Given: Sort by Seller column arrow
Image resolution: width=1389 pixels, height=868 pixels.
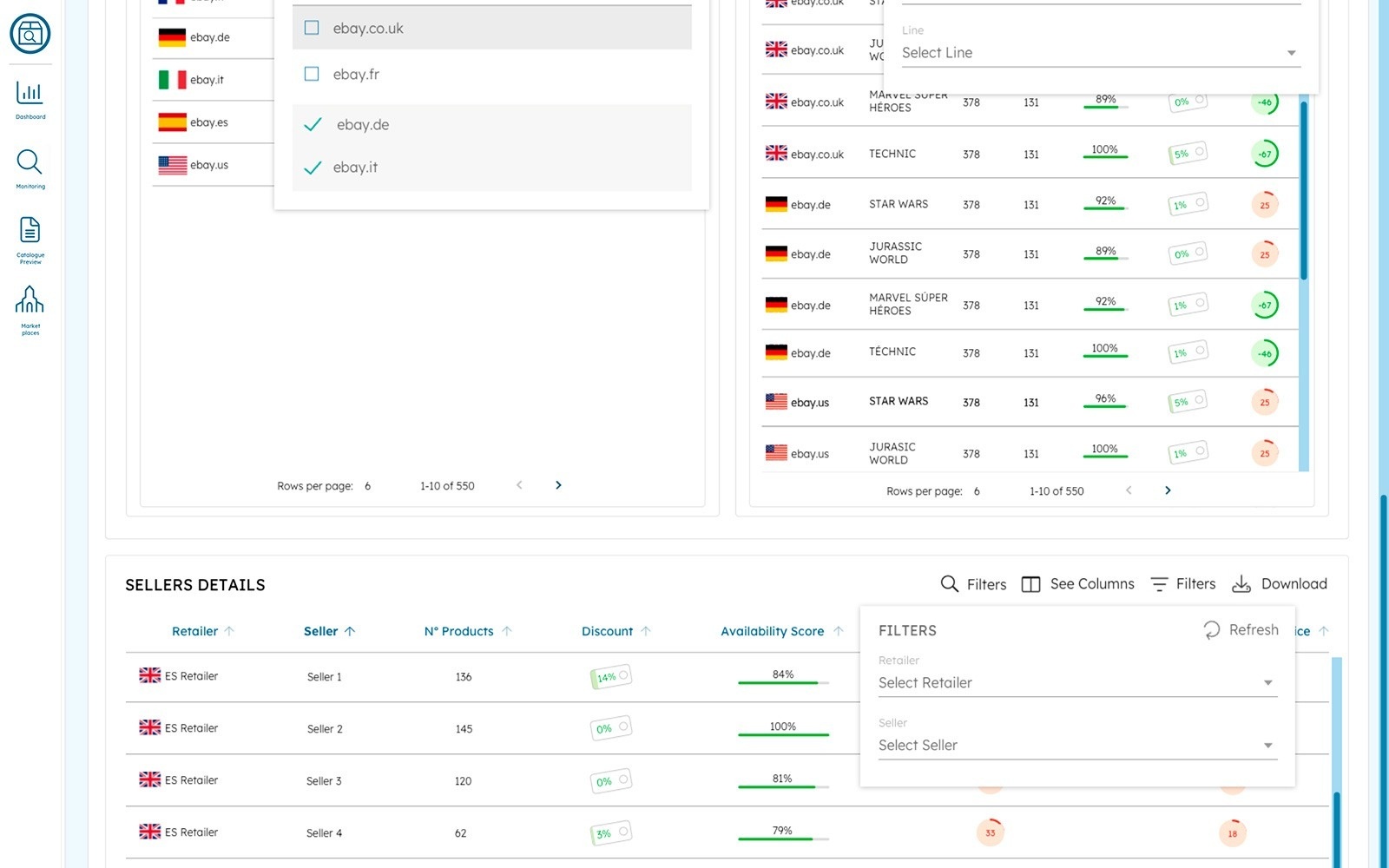Looking at the screenshot, I should [x=350, y=631].
